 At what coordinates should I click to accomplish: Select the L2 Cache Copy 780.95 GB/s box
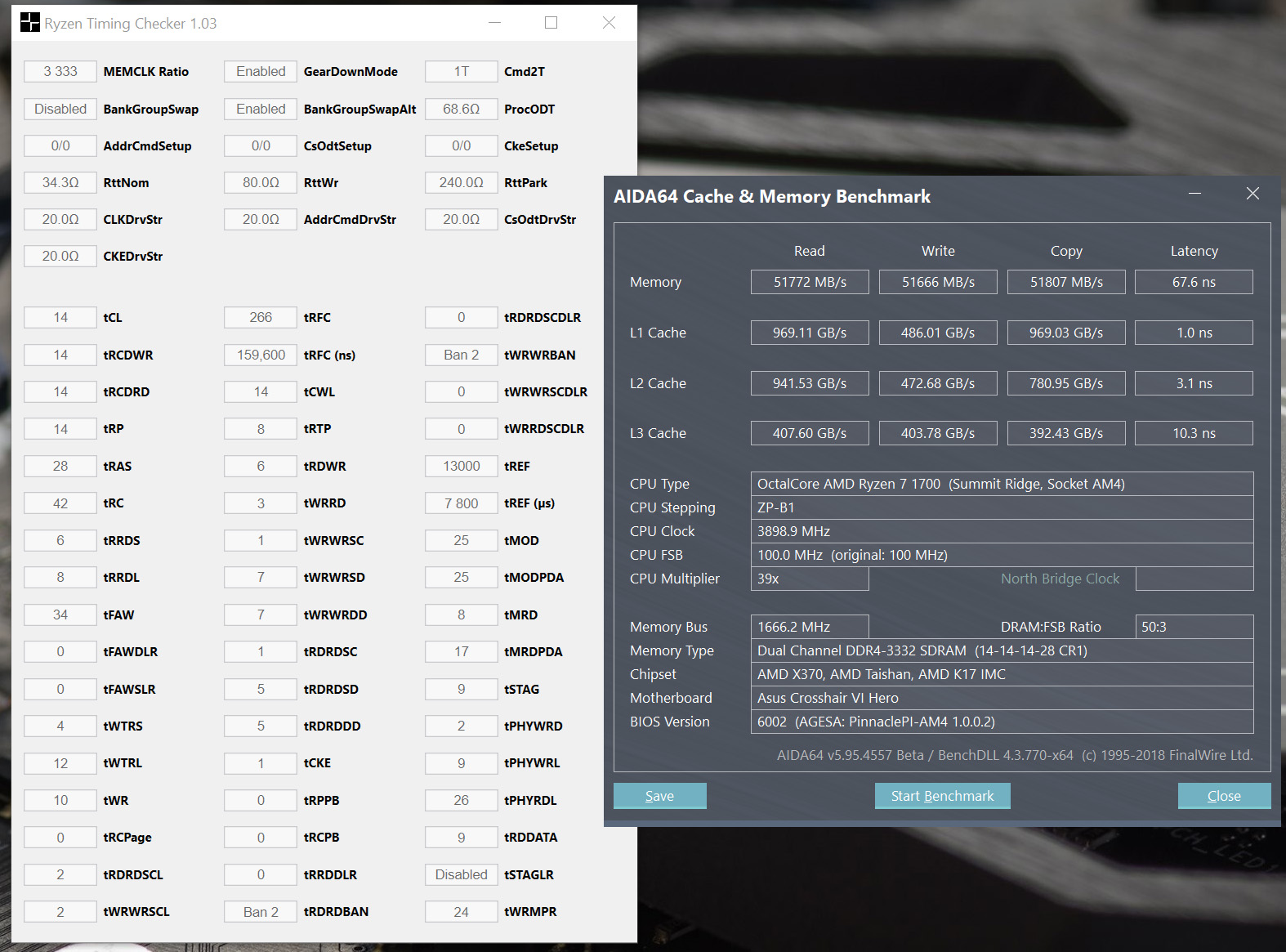[1066, 383]
